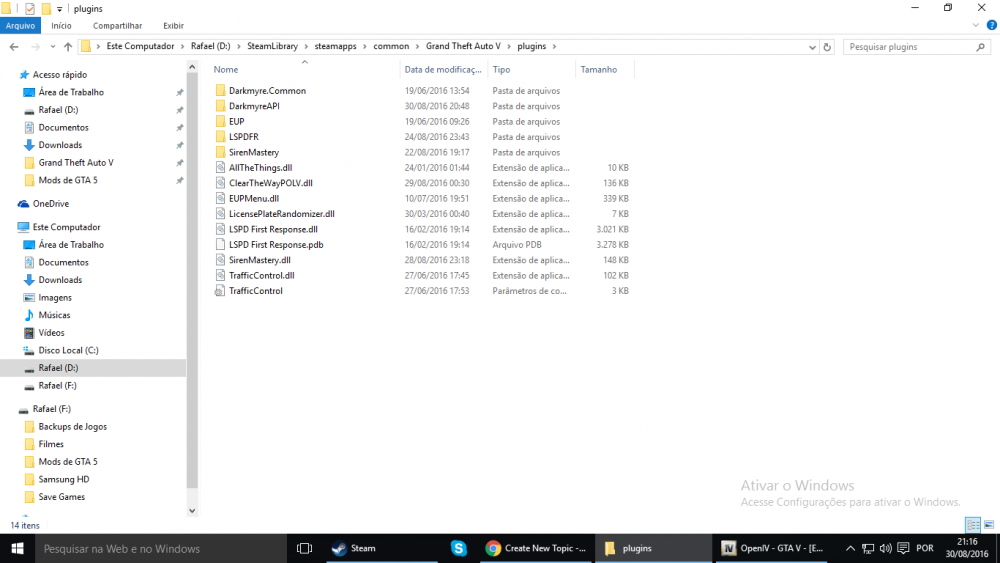Select LSPD First Response.pdb file
The height and width of the screenshot is (563, 1000).
click(x=276, y=244)
